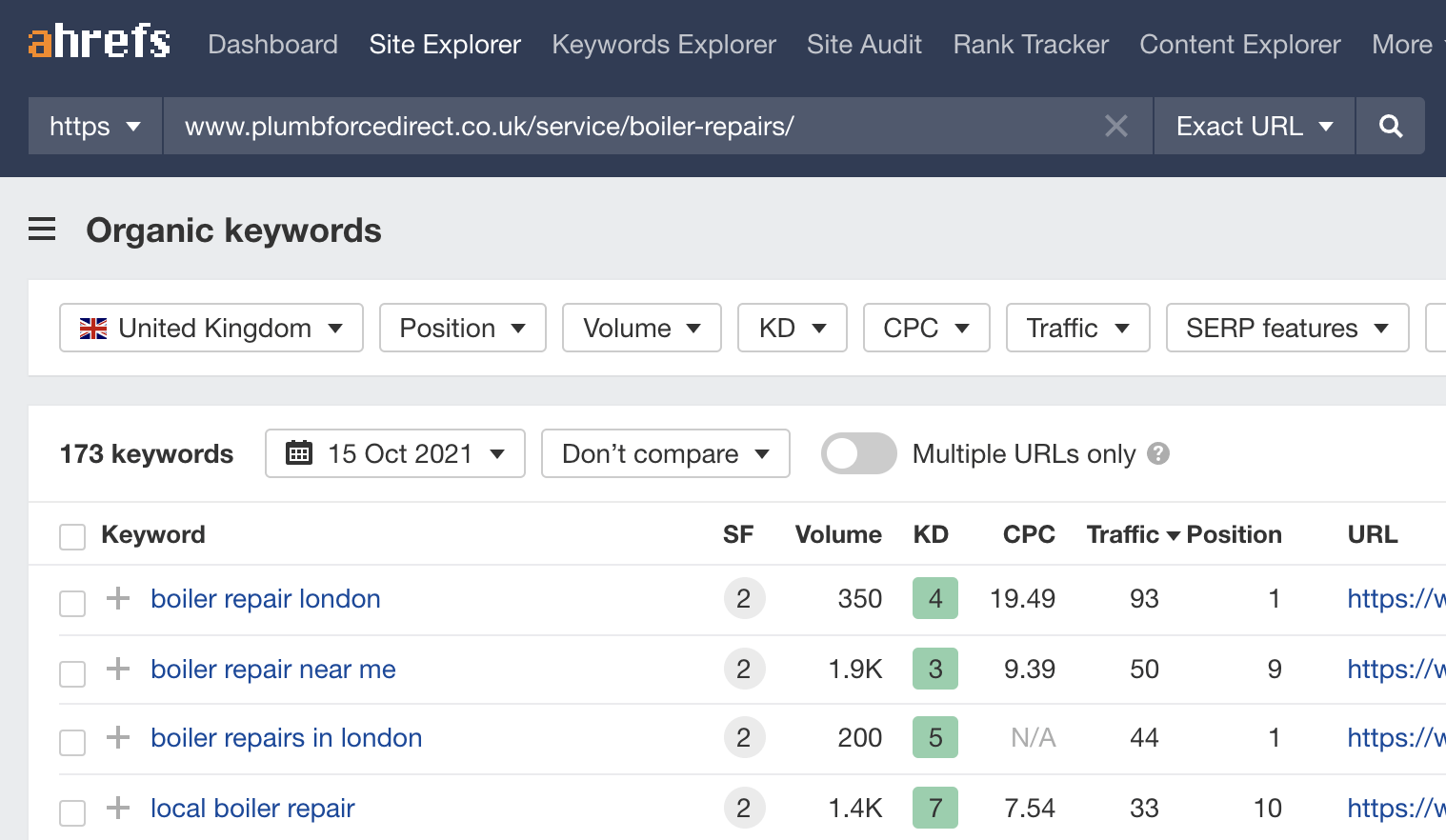Click the Traffic sort arrow
The image size is (1446, 840).
pyautogui.click(x=1174, y=534)
